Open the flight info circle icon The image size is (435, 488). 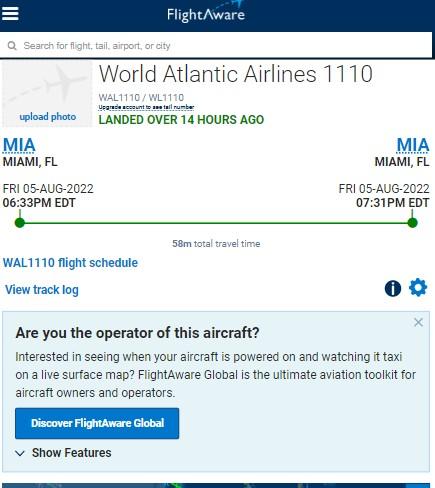pos(393,288)
